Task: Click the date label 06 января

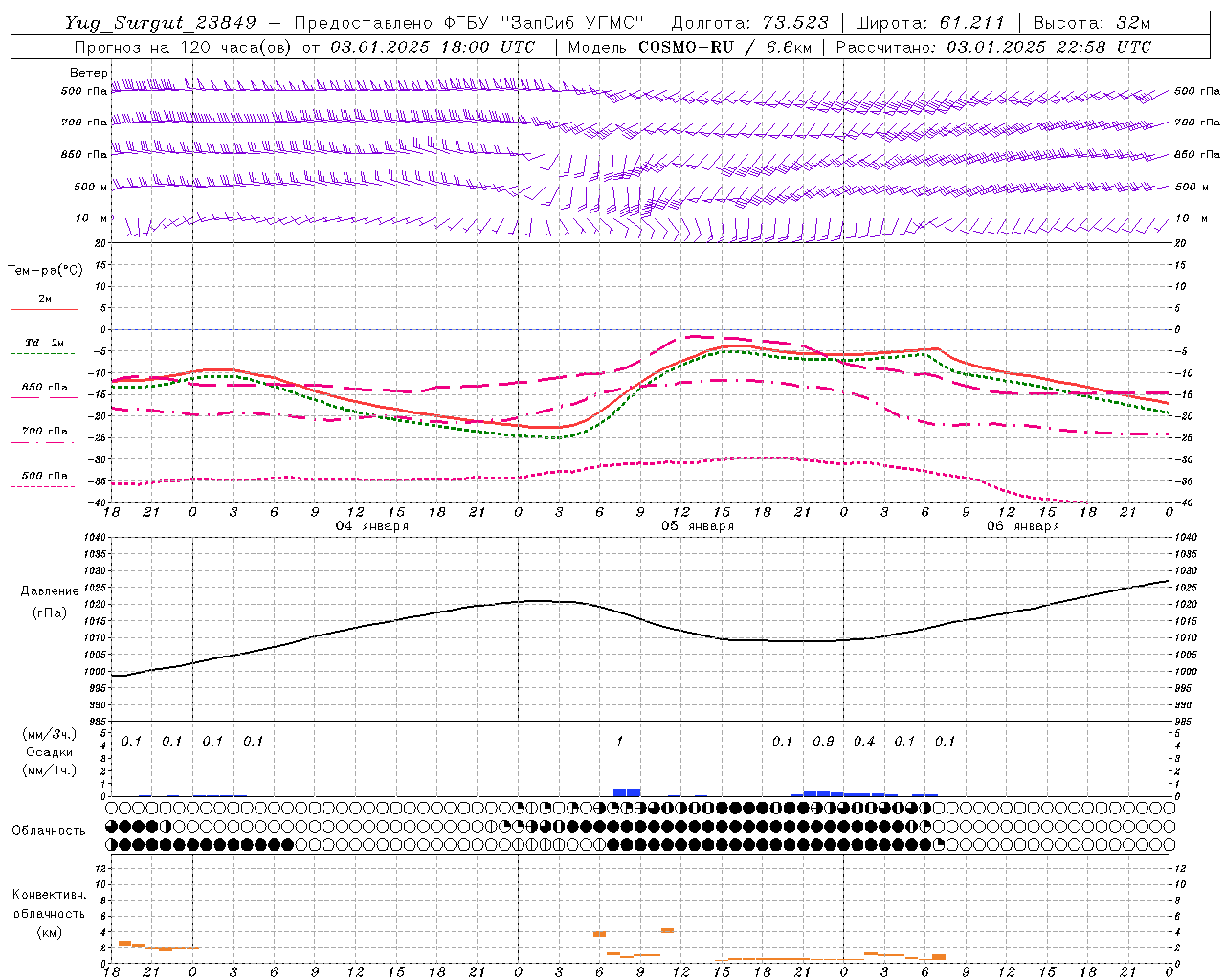Action: click(x=1023, y=526)
